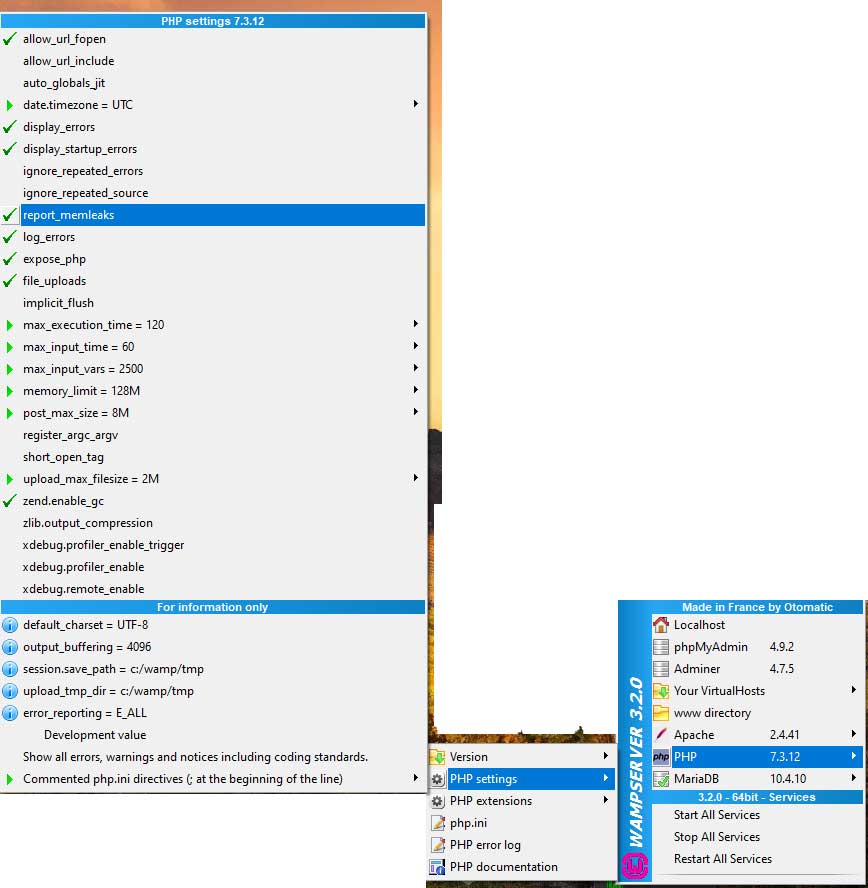Click Start All Services
This screenshot has height=888, width=868.
click(757, 815)
